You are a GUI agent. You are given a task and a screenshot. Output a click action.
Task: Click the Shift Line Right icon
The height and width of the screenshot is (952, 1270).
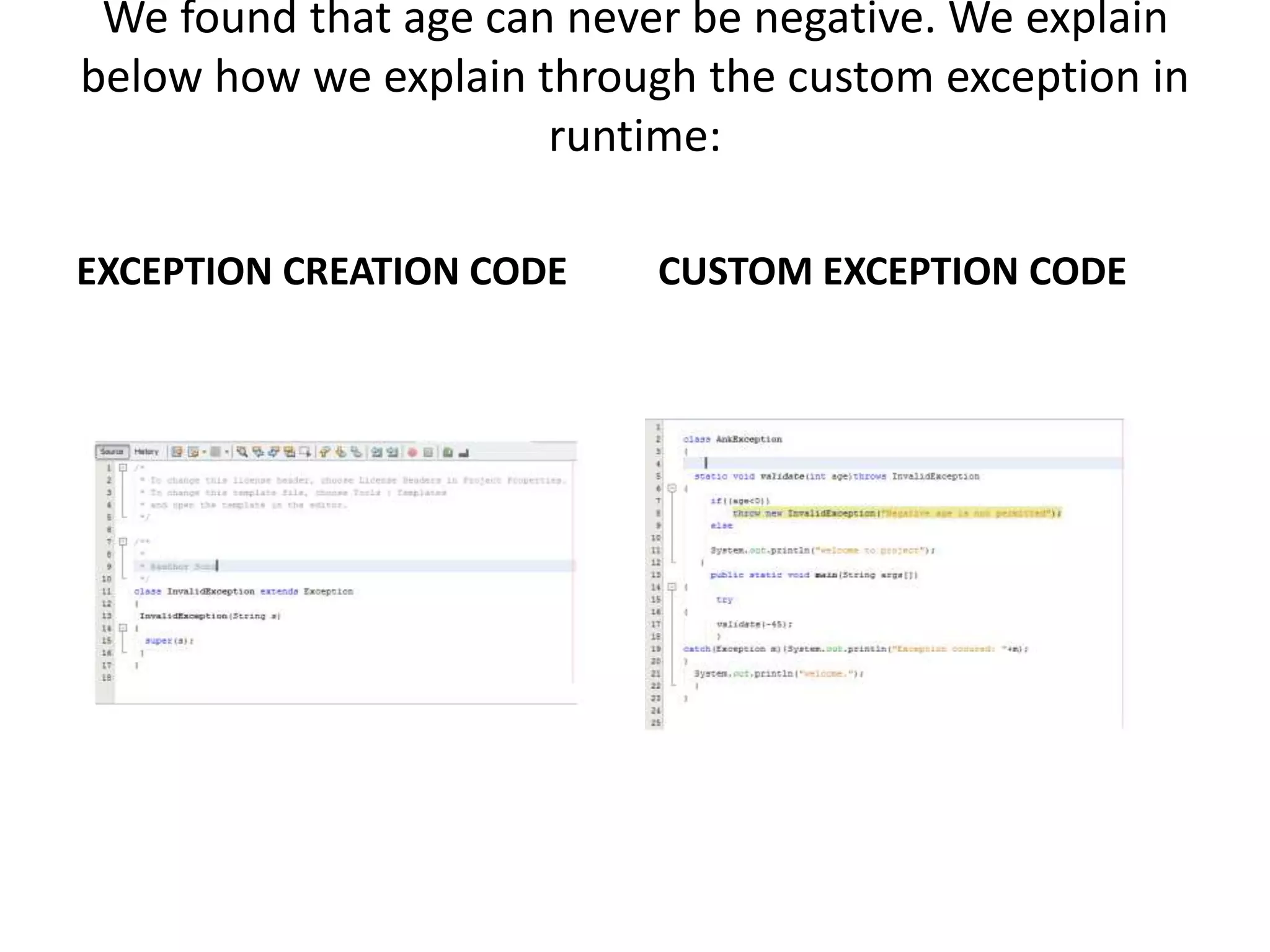[x=393, y=452]
